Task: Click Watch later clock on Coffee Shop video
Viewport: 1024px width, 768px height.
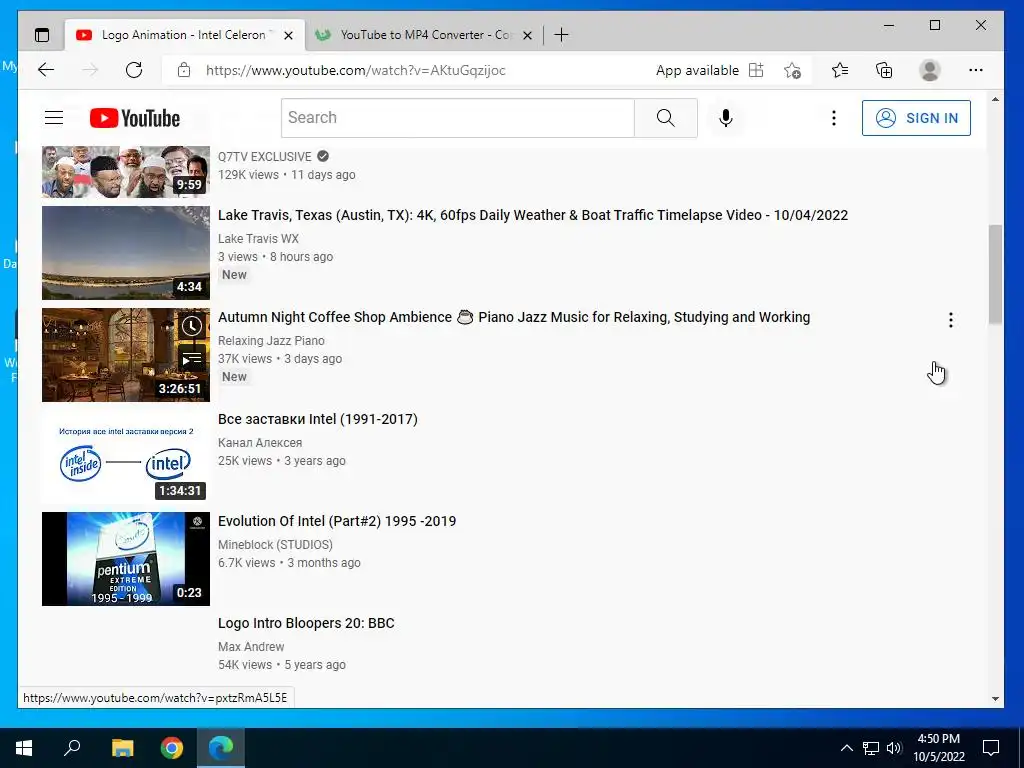Action: coord(191,326)
